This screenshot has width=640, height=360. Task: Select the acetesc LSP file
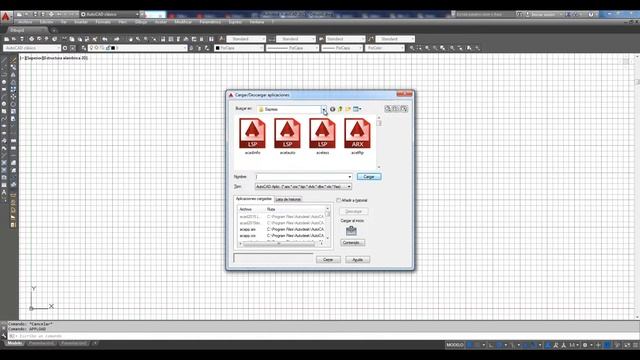pyautogui.click(x=322, y=136)
